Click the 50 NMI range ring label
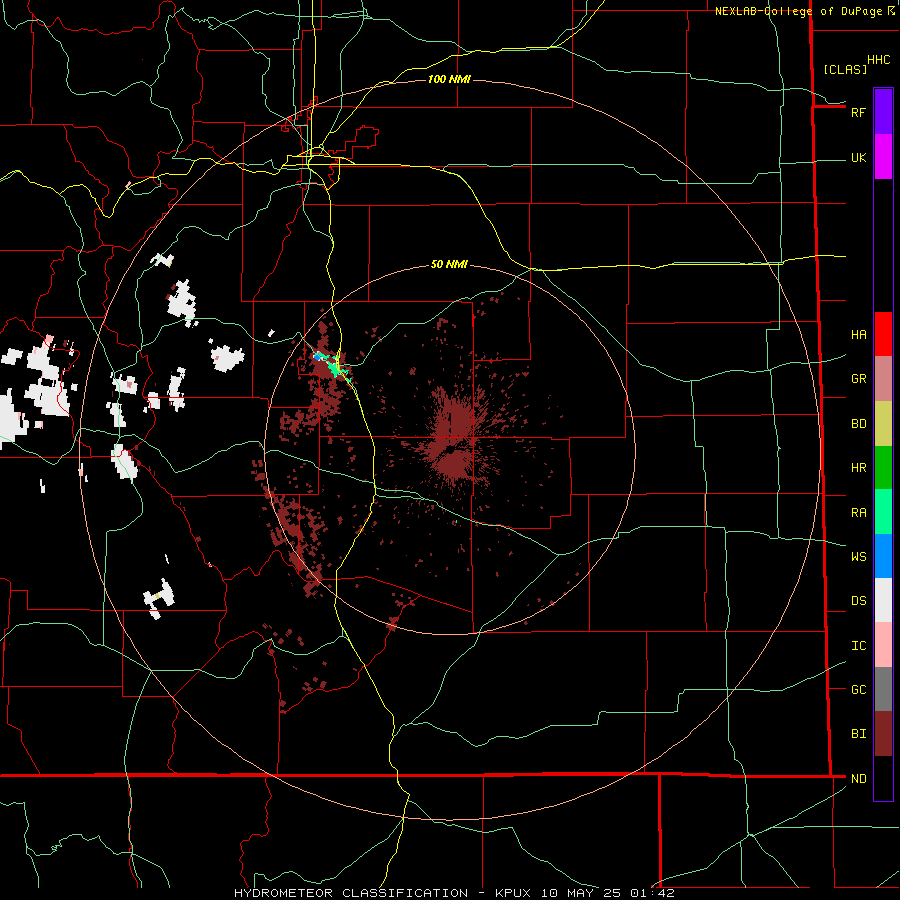 449,264
